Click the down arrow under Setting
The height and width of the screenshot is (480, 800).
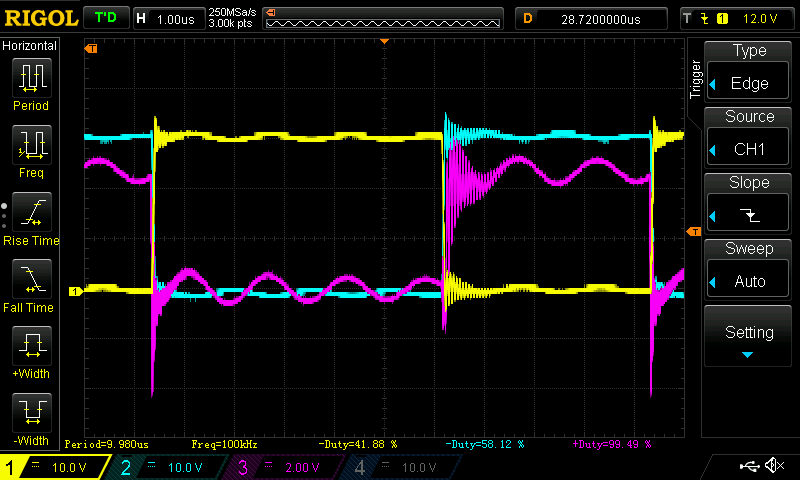(747, 355)
